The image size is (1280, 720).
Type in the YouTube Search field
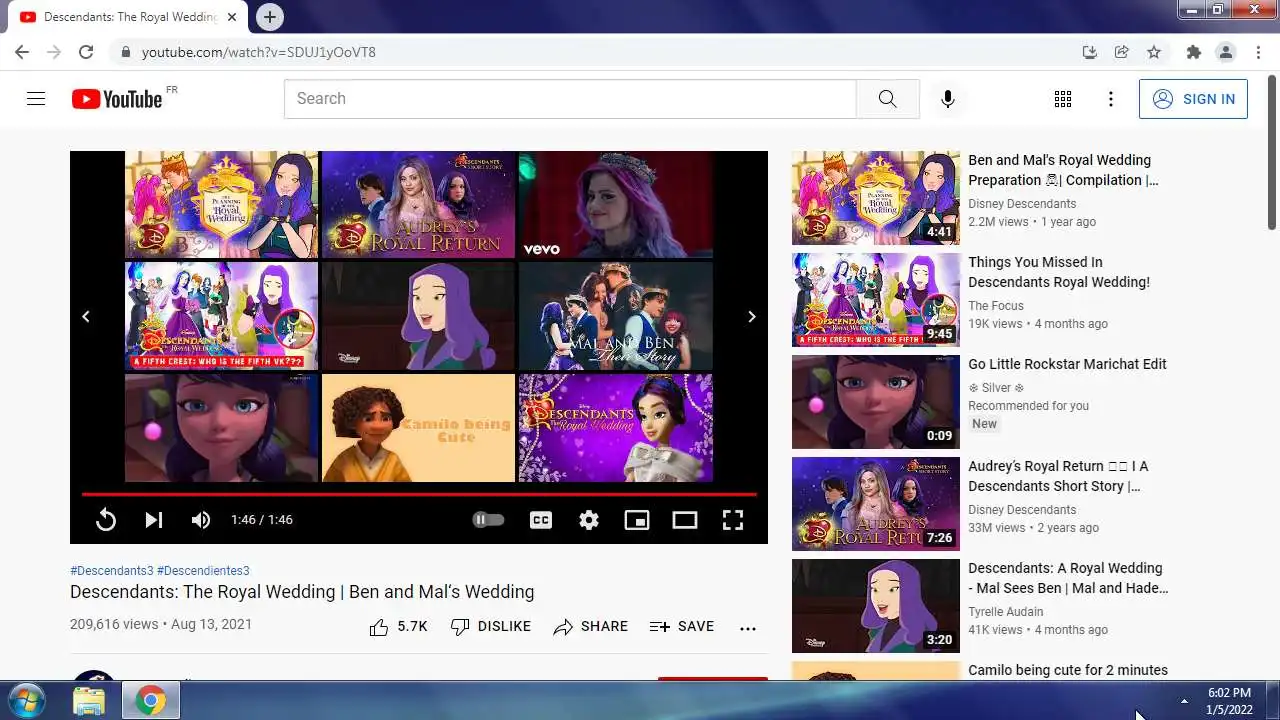570,99
